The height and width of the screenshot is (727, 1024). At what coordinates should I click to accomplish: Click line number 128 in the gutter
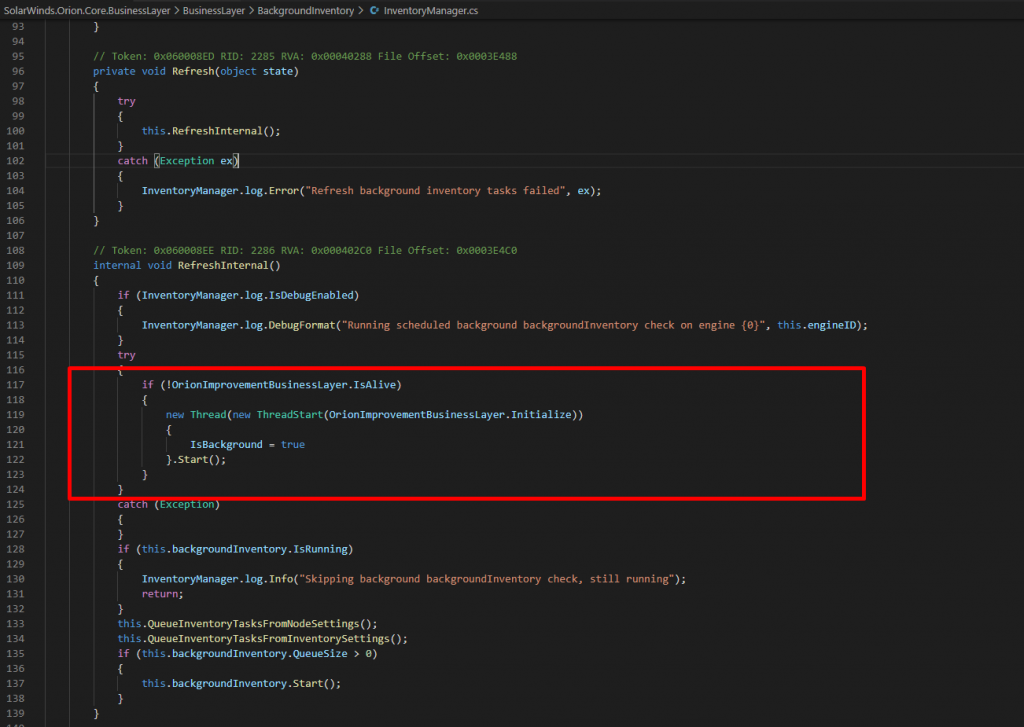coord(15,549)
